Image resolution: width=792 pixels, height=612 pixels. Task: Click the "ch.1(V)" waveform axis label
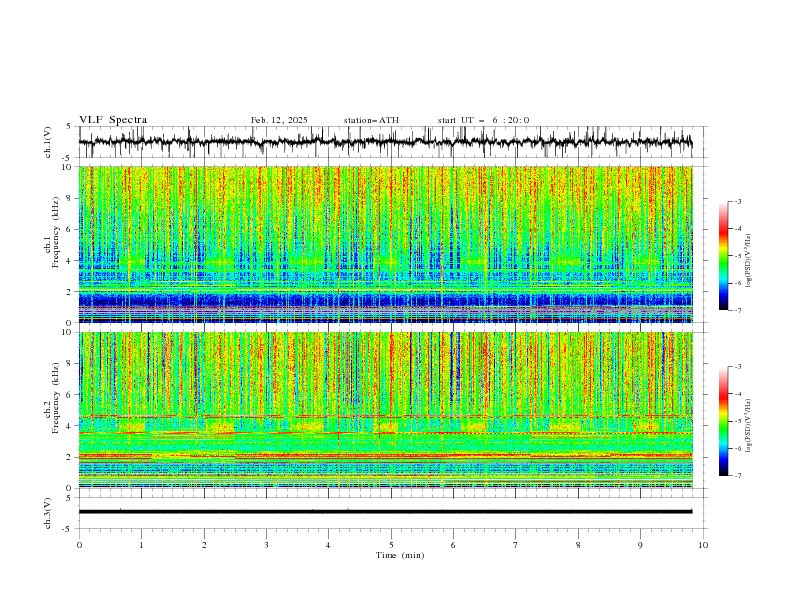click(x=48, y=142)
